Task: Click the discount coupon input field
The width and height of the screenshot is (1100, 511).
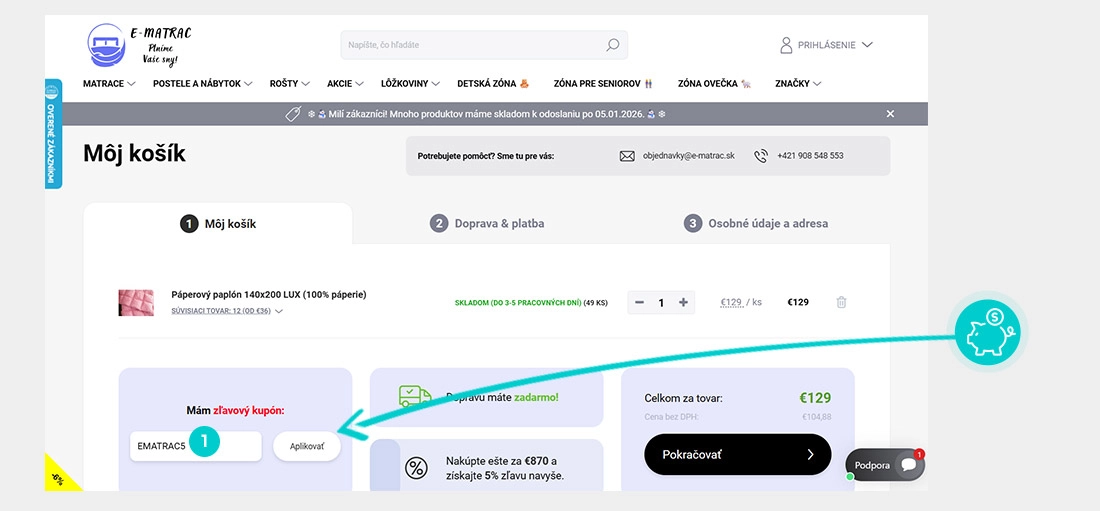Action: pos(196,446)
